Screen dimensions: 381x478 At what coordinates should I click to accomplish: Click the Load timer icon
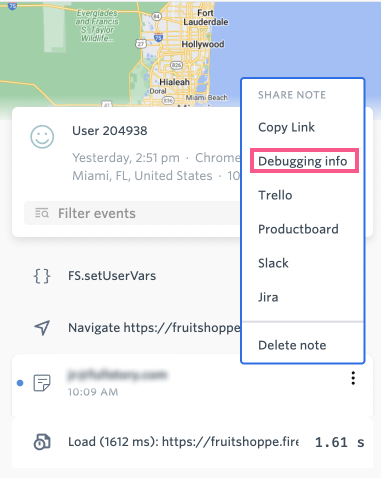[x=42, y=442]
